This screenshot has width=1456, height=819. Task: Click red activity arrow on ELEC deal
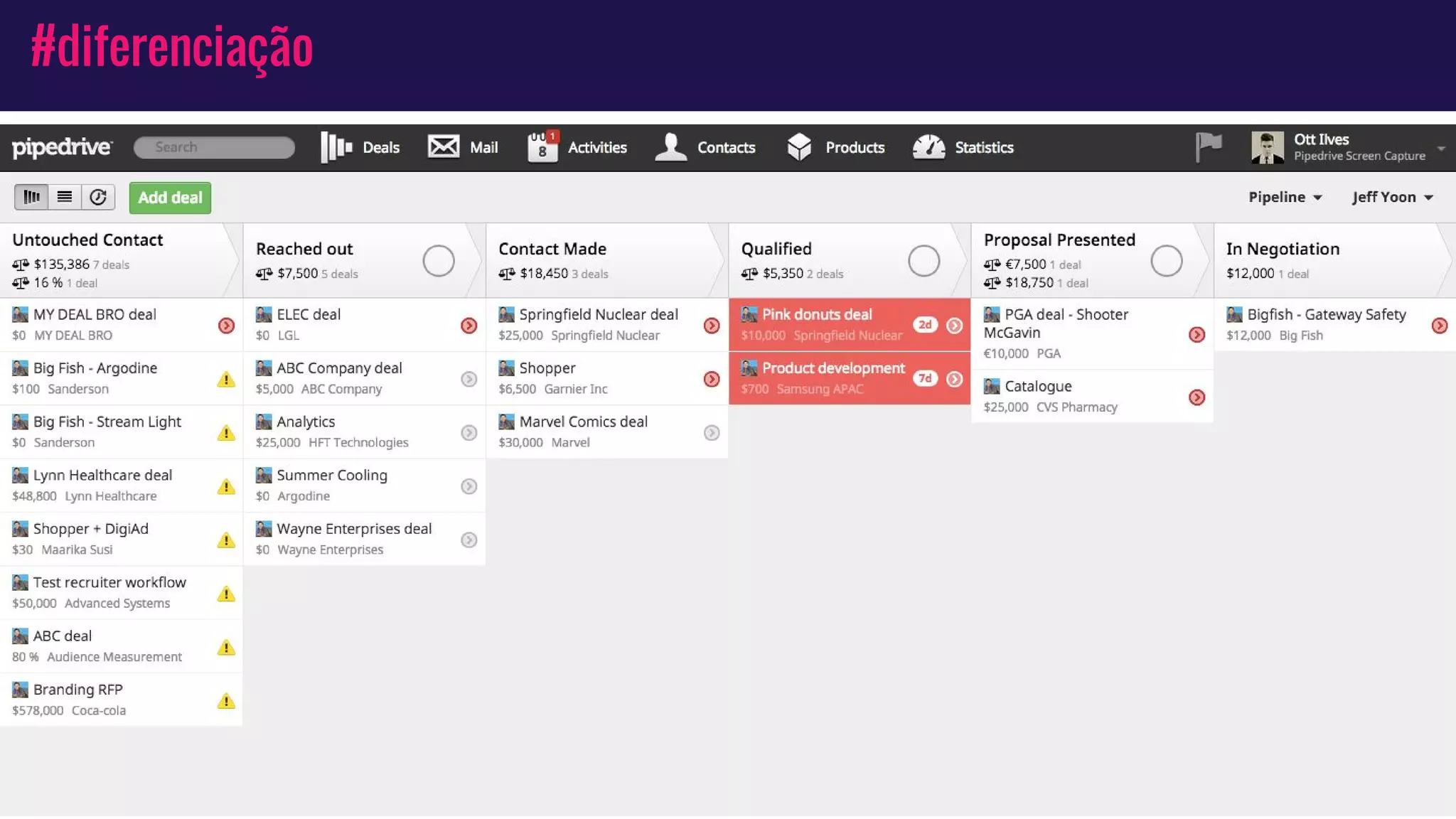point(469,326)
